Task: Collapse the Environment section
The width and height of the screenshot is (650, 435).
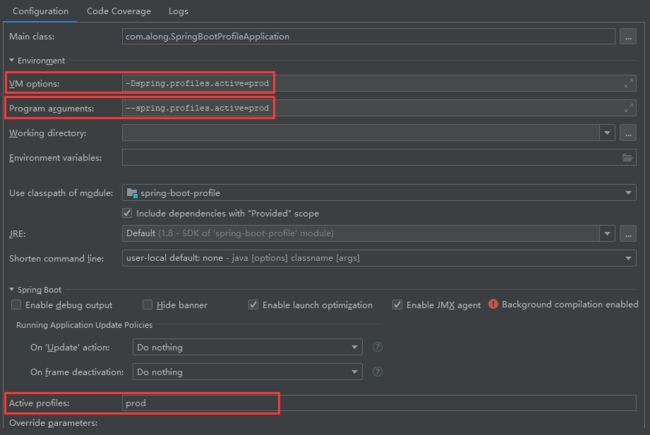Action: pyautogui.click(x=12, y=61)
